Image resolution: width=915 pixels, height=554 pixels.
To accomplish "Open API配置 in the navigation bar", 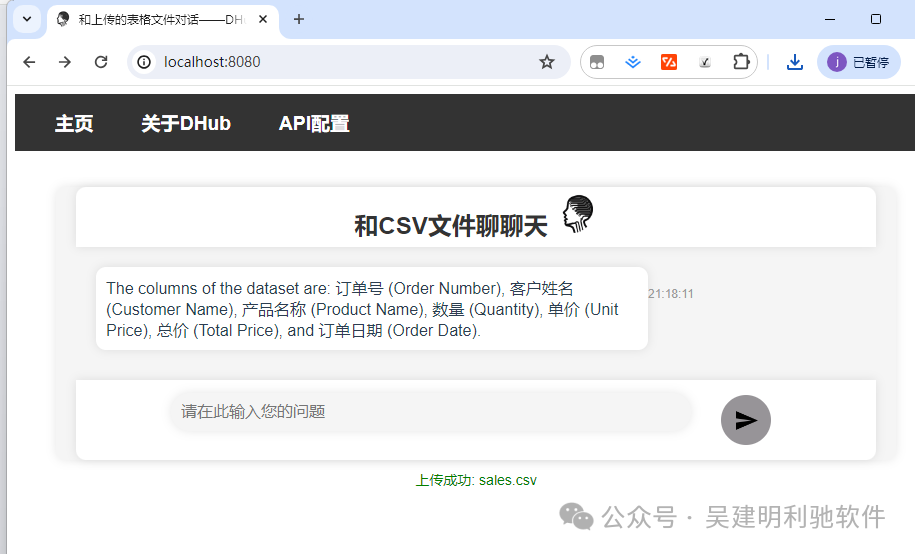I will point(314,123).
